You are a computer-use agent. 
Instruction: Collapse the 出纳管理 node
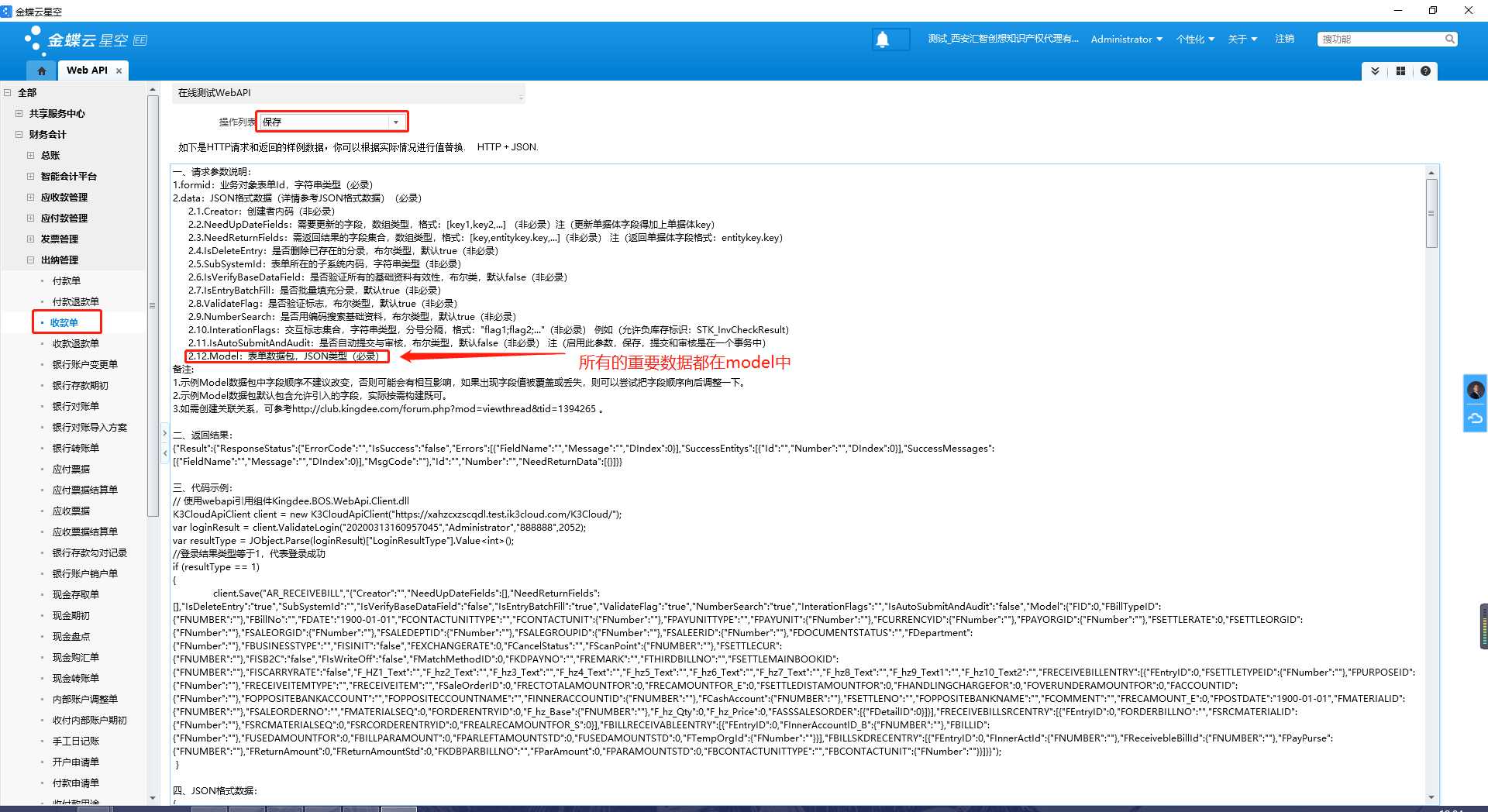coord(31,260)
